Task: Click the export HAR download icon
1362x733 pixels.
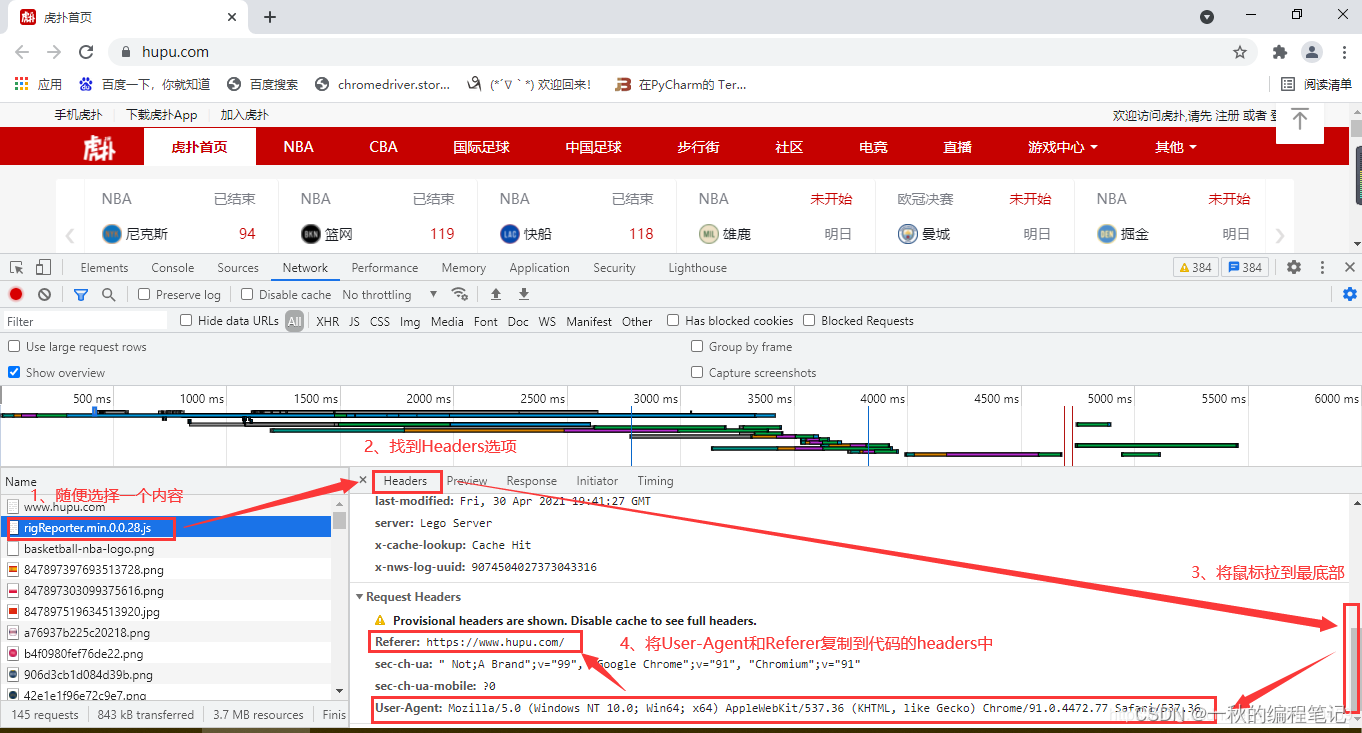Action: (x=524, y=294)
